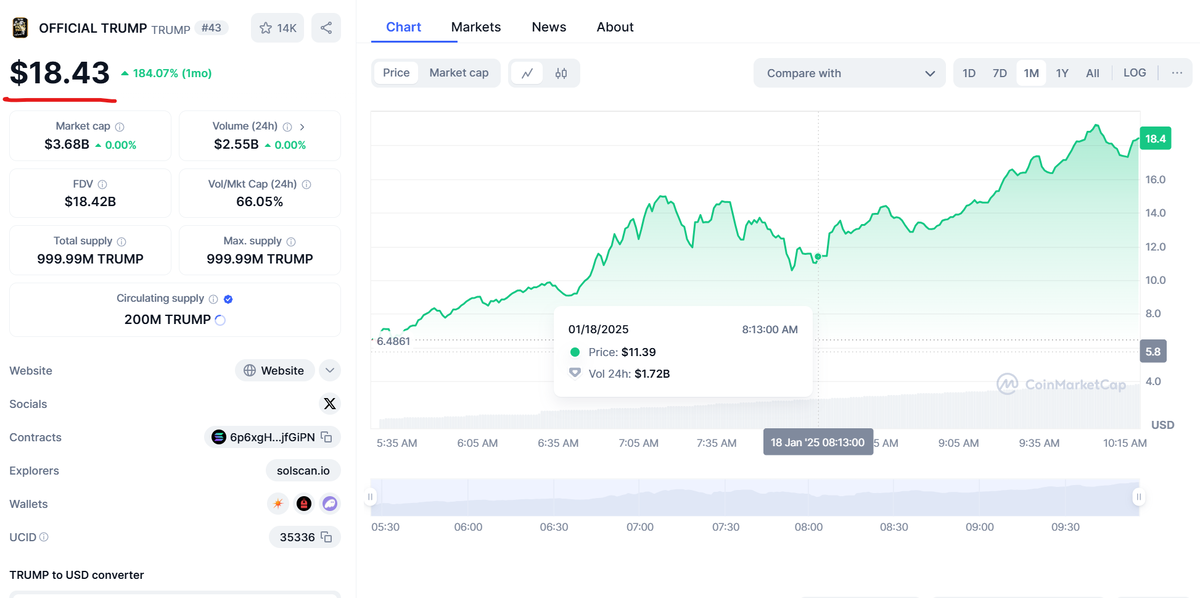Screen dimensions: 1200x598
Task: Add TRUMP to watchlist via star
Action: pos(278,28)
